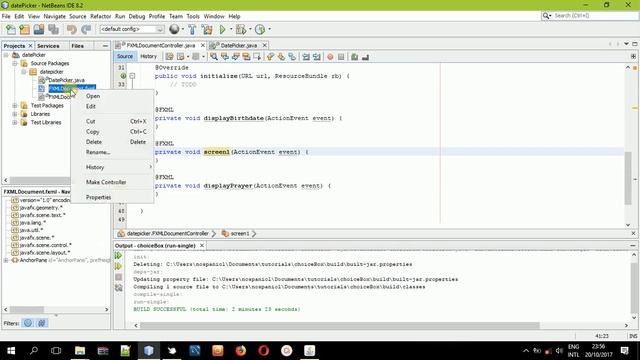Open dropdown arrow beside Run Project icon
The image size is (640, 360).
231,29
